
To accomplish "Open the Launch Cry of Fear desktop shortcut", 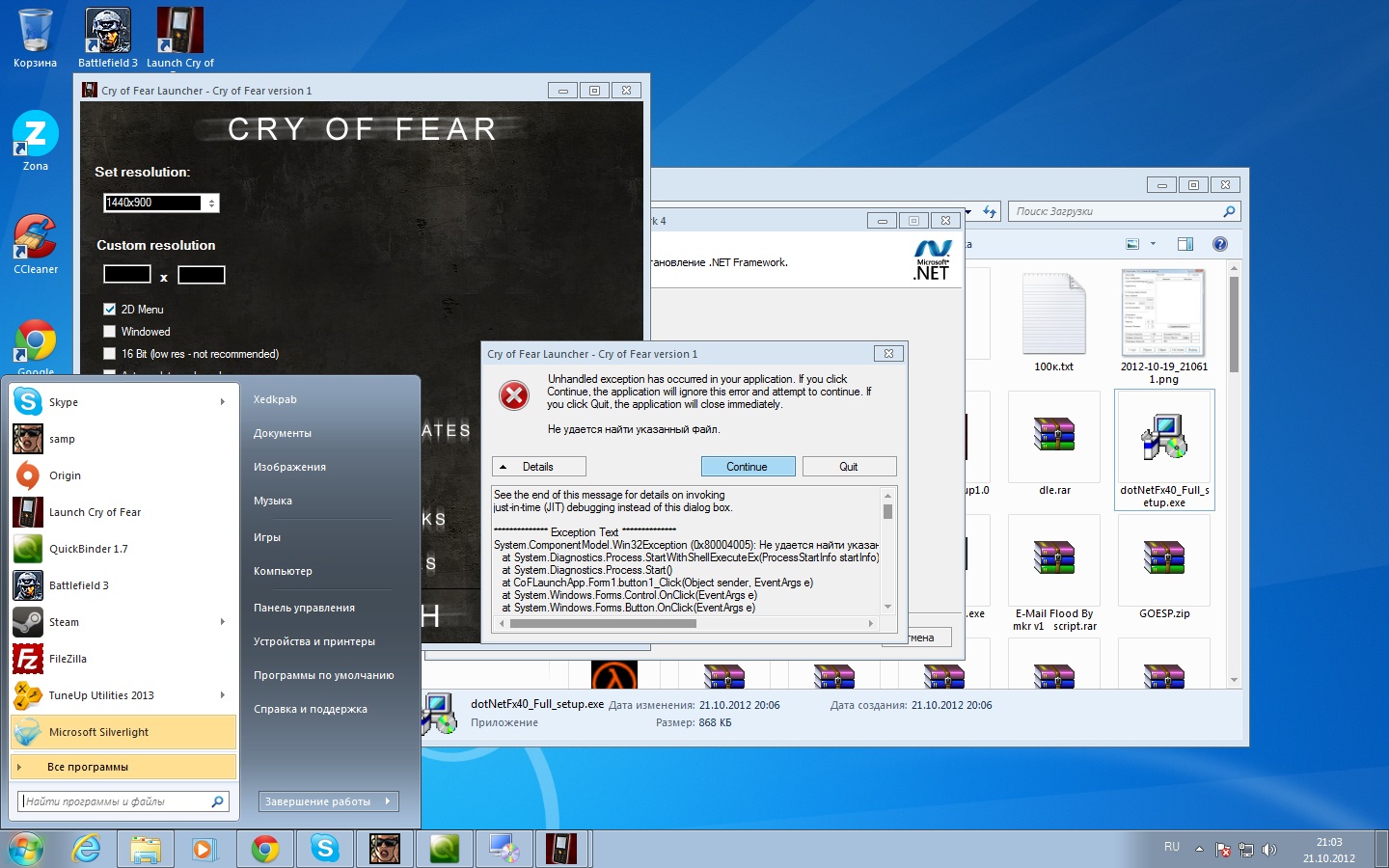I will (180, 39).
